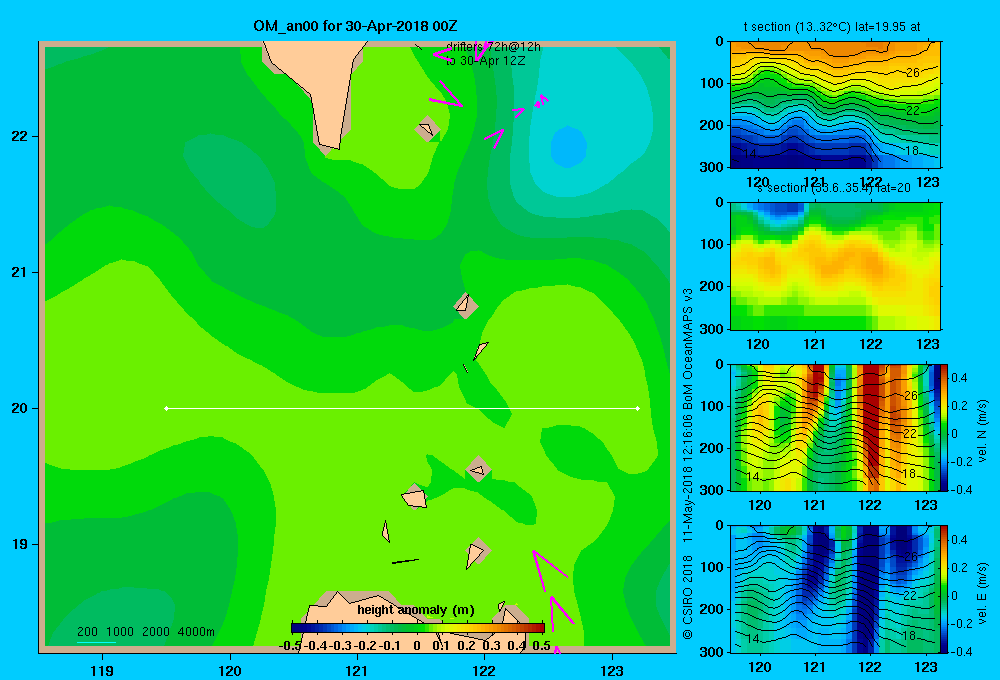This screenshot has width=1000, height=680.
Task: Click the low-salinity blue patch in salinity panel
Action: (x=779, y=212)
